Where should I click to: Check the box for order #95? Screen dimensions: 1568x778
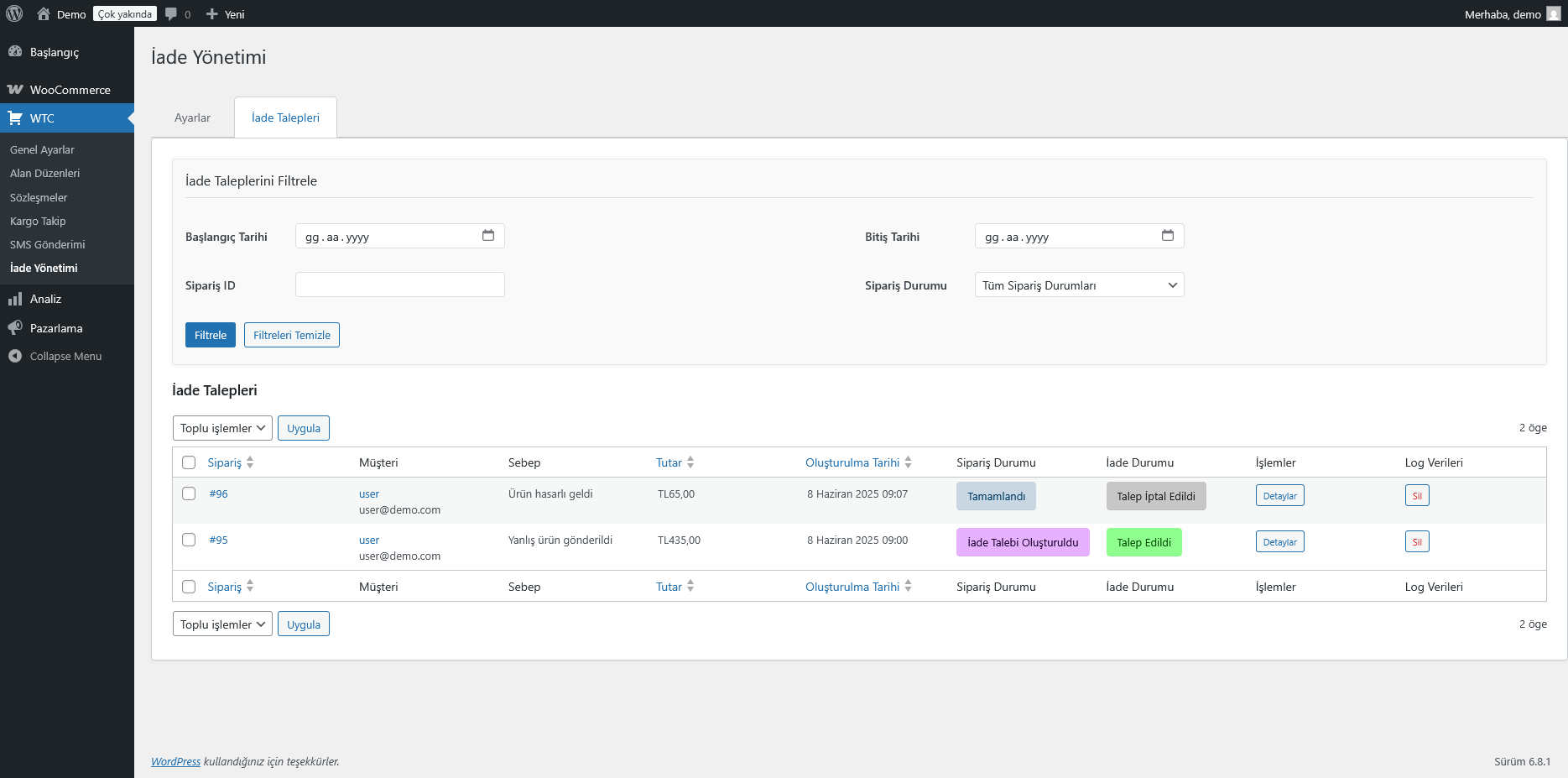coord(189,540)
